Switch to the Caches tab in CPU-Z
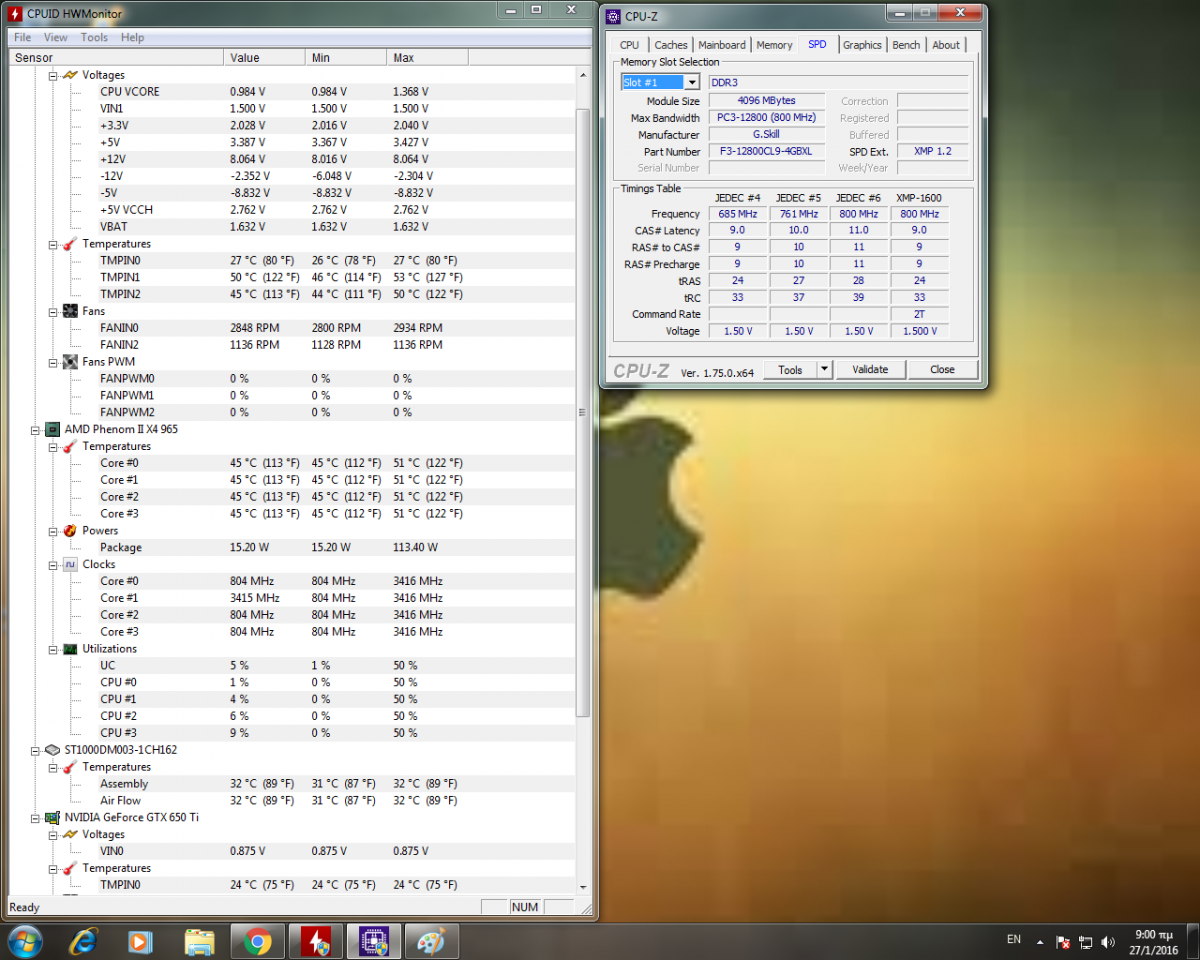Viewport: 1200px width, 960px height. coord(671,45)
